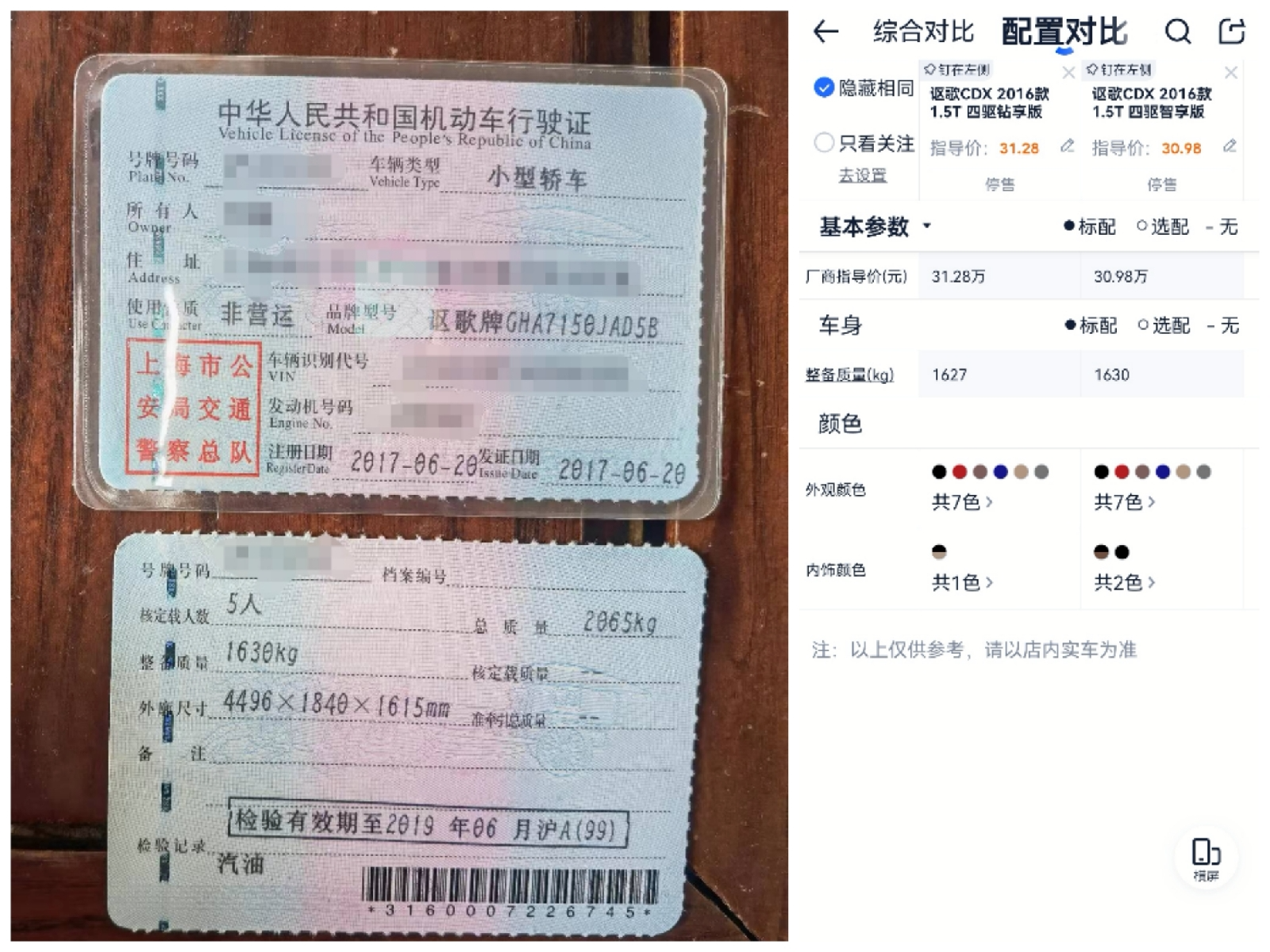Remove 四驱钻享版 column with its X
The height and width of the screenshot is (952, 1270).
[1068, 73]
